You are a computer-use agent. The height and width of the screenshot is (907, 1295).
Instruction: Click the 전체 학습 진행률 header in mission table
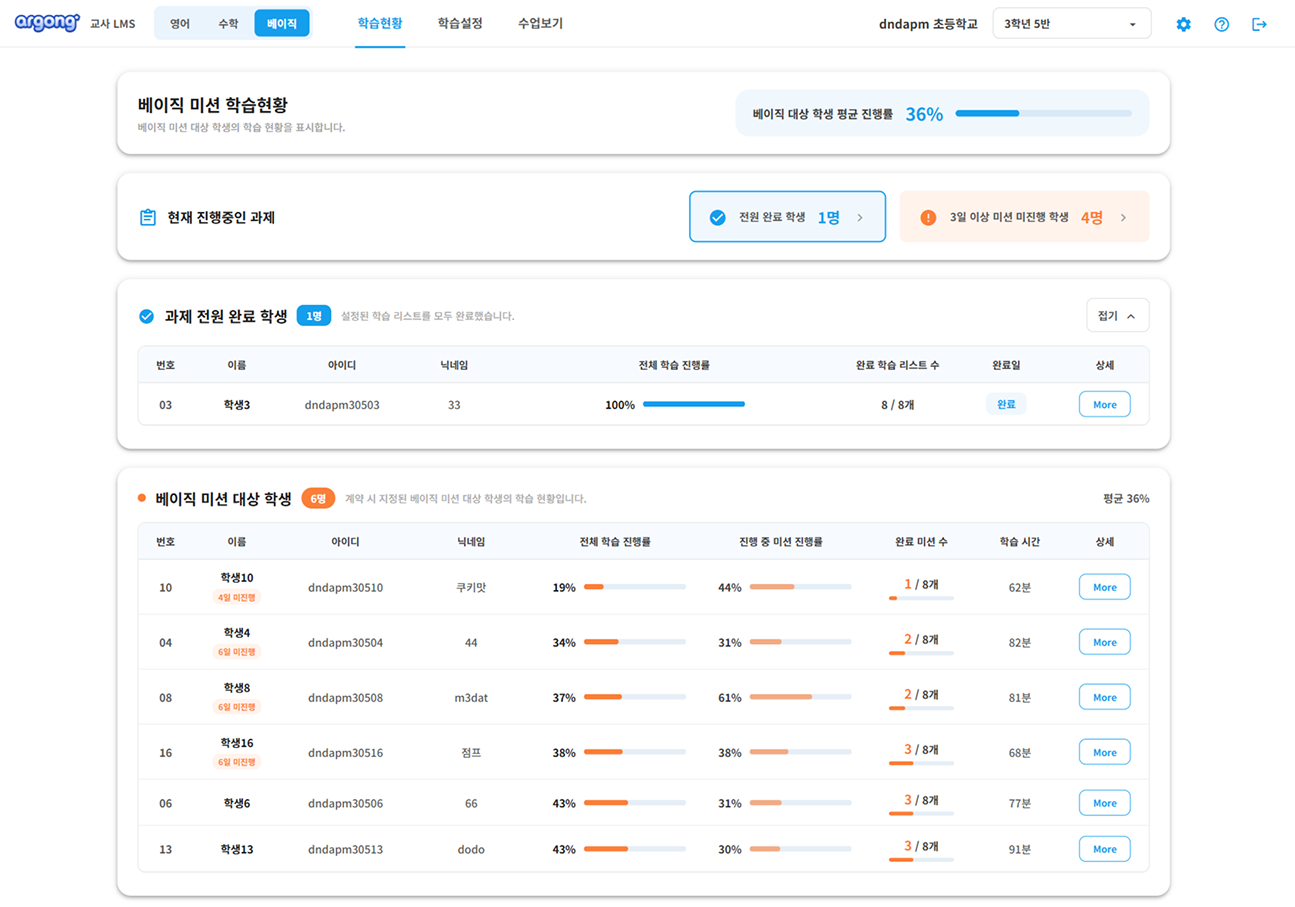click(x=615, y=541)
